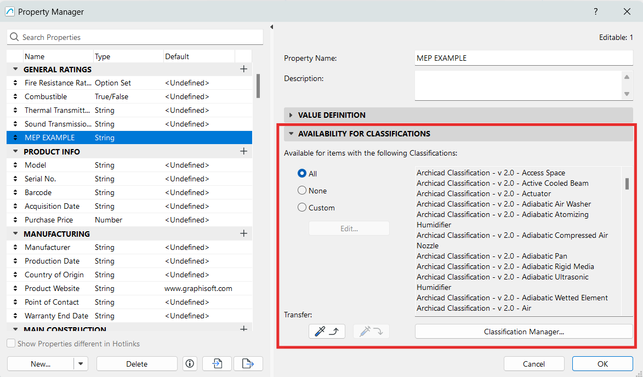The image size is (643, 377).
Task: Open Classification Manager...
Action: [x=524, y=331]
